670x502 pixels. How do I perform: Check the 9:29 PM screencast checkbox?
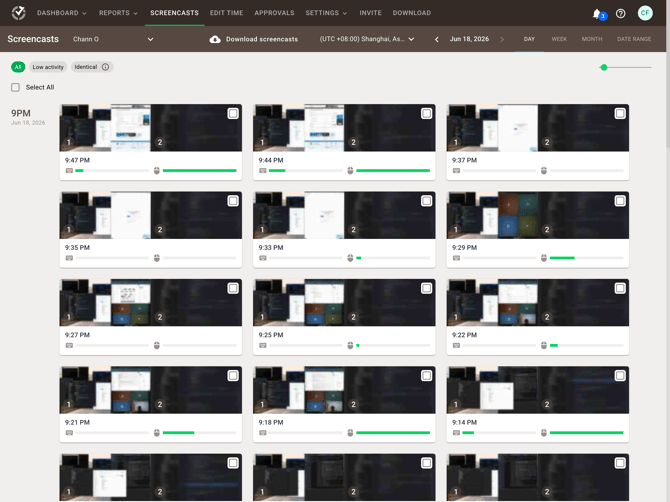click(x=620, y=201)
